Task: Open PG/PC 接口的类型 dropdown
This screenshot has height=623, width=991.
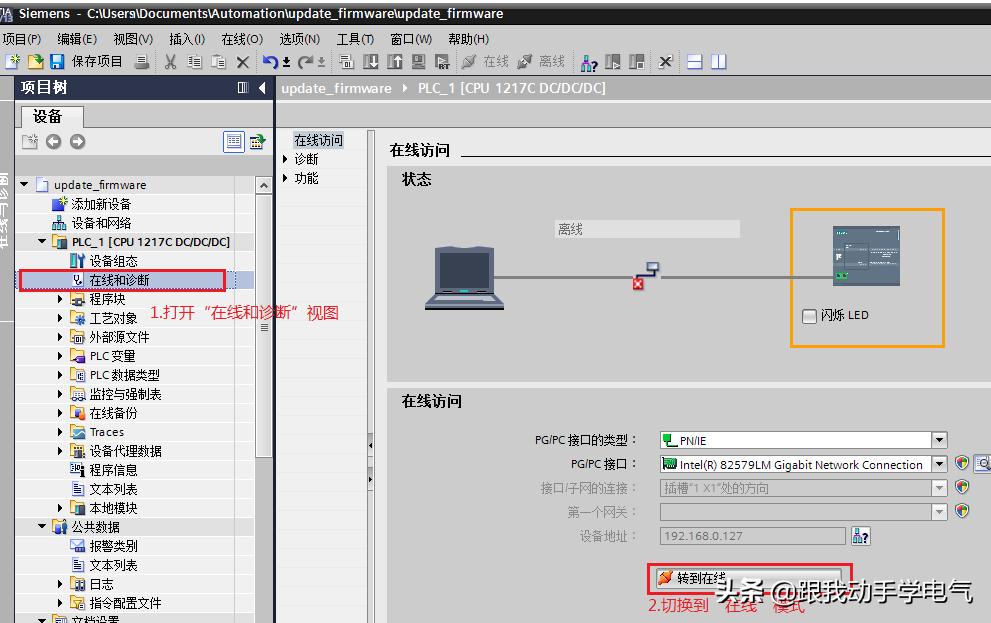Action: click(939, 440)
